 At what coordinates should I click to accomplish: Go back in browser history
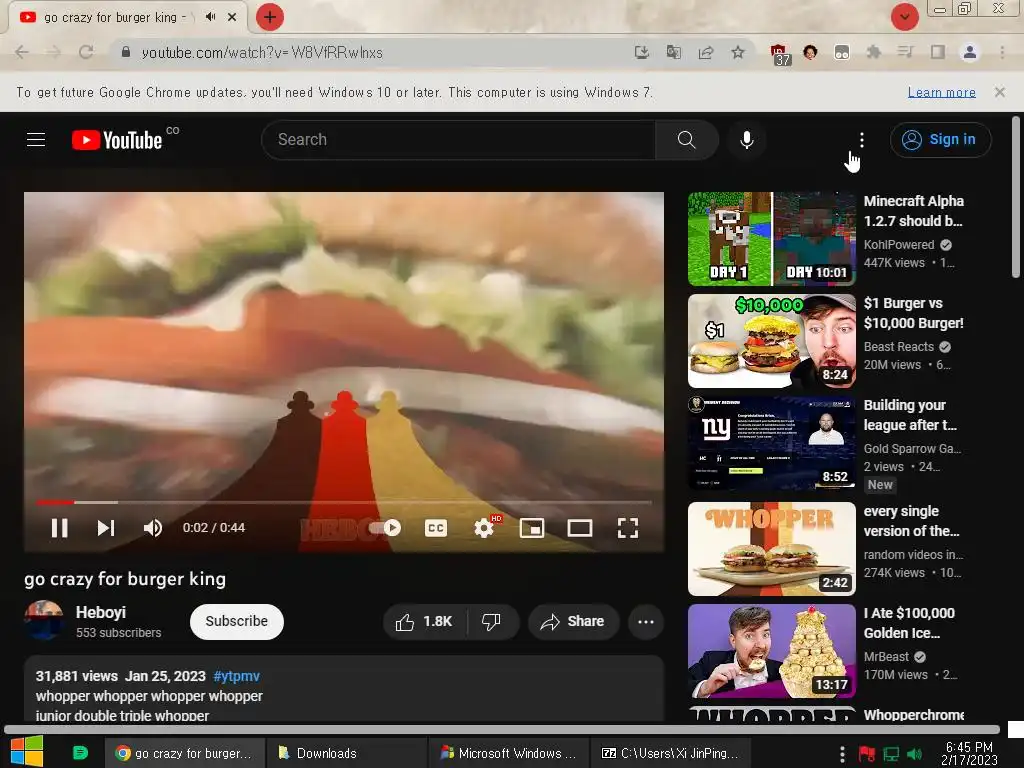(x=22, y=52)
